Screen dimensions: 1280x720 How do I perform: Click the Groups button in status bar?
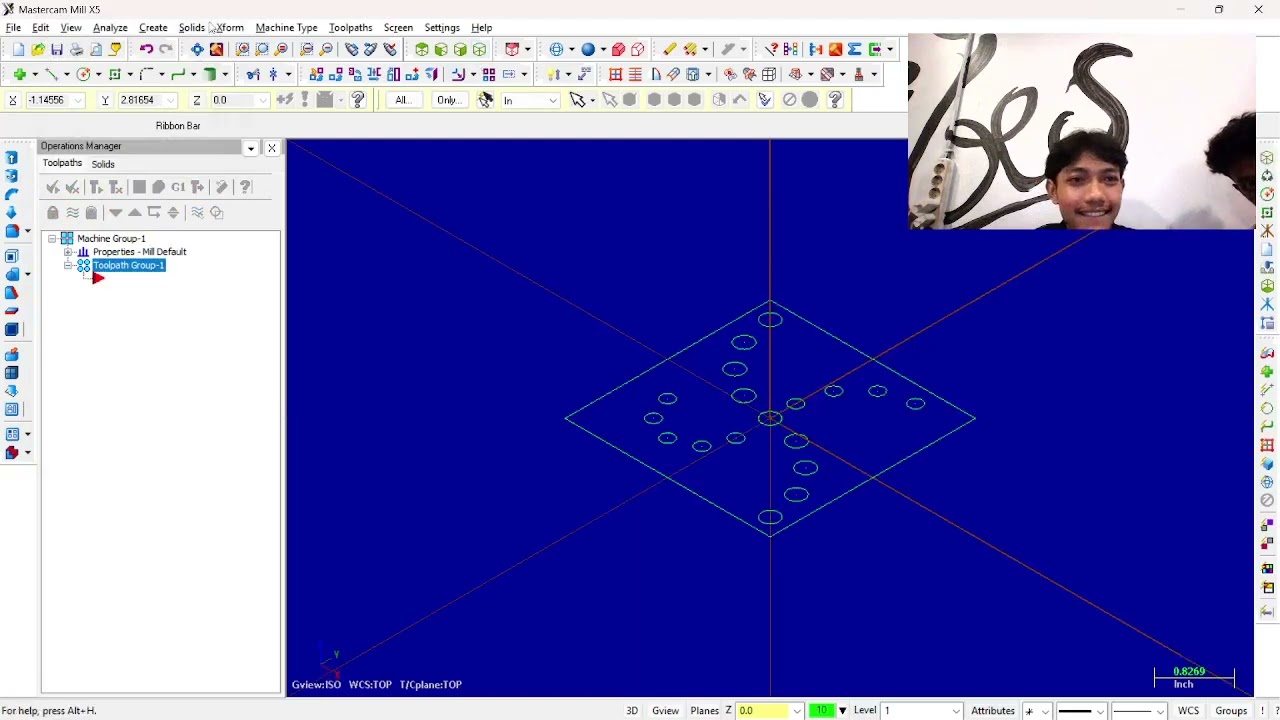click(x=1231, y=711)
